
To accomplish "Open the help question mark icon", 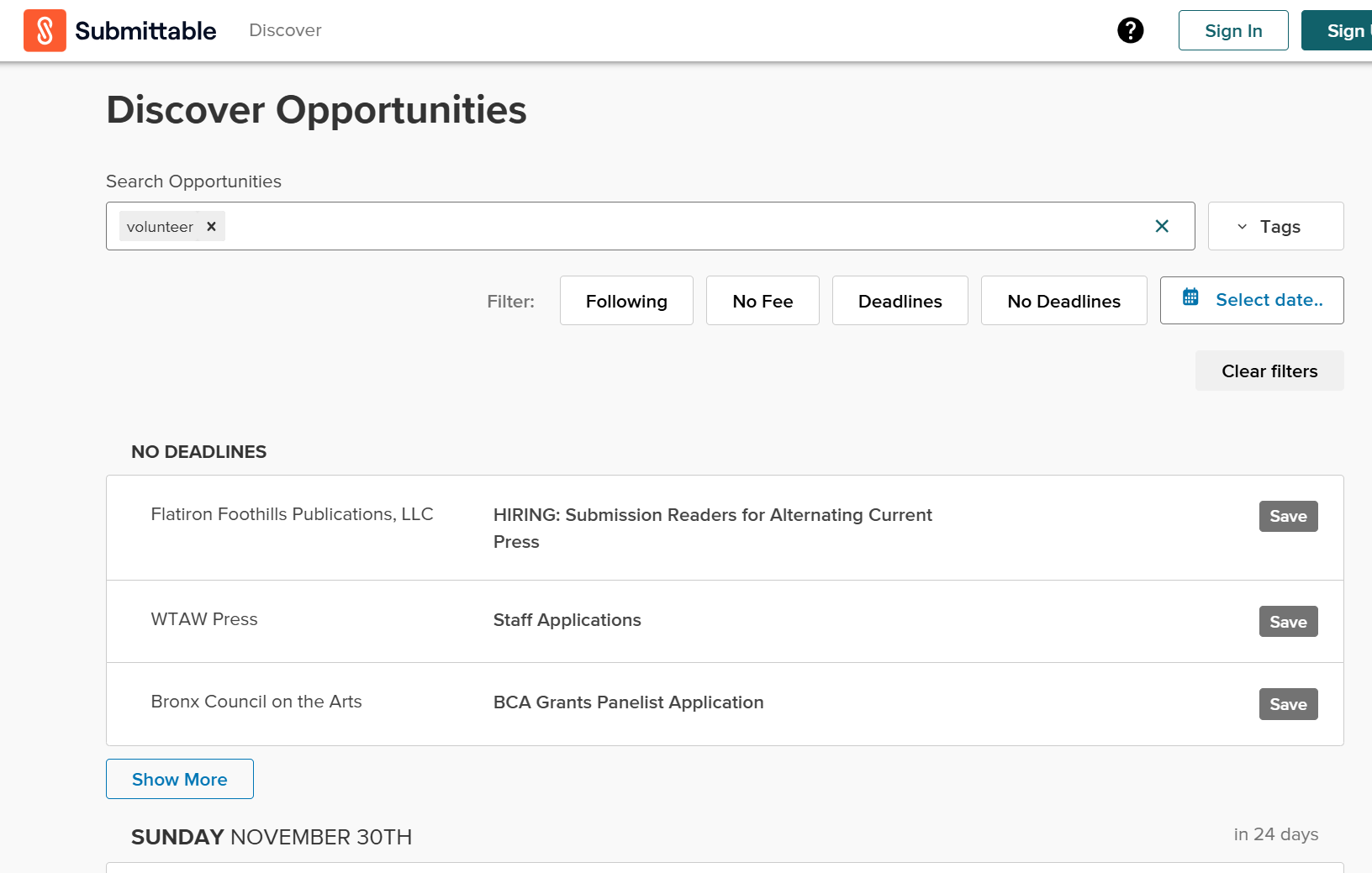I will point(1131,30).
